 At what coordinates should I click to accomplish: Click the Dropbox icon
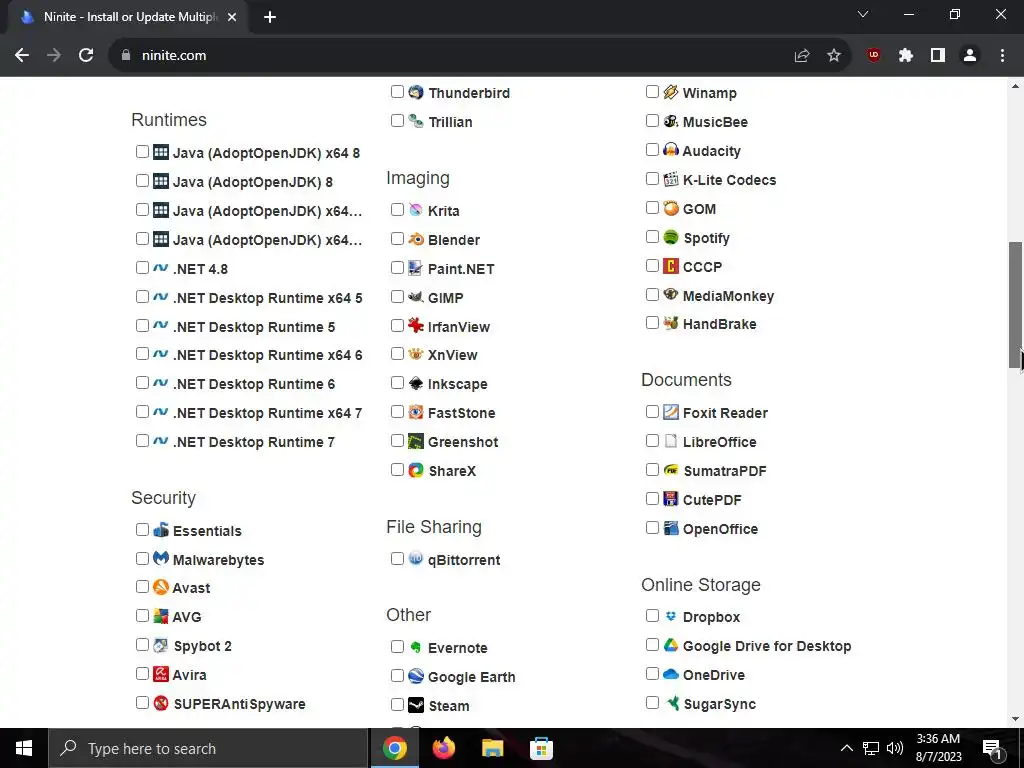click(671, 616)
